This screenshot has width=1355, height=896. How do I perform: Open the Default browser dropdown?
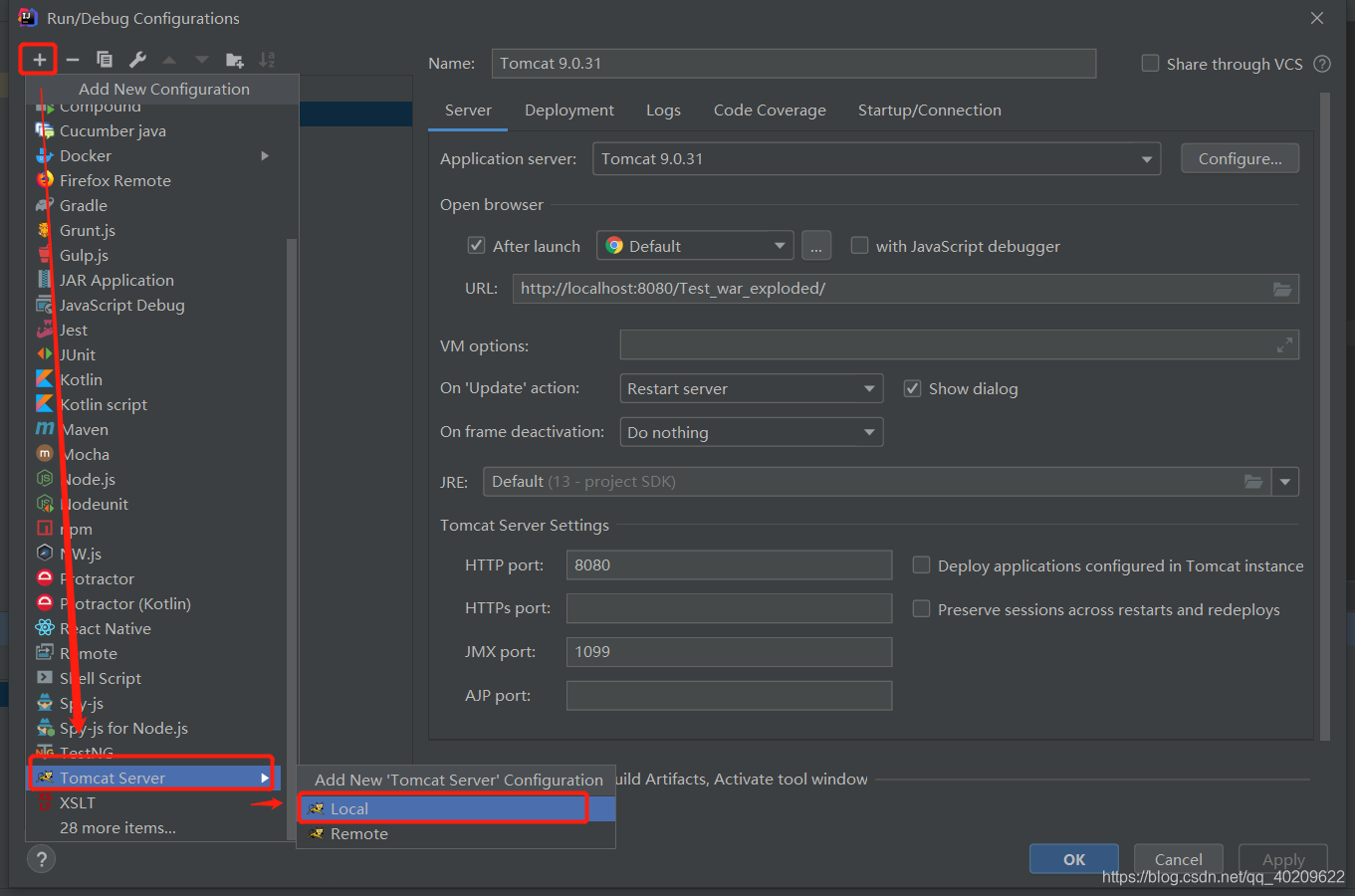pos(695,246)
